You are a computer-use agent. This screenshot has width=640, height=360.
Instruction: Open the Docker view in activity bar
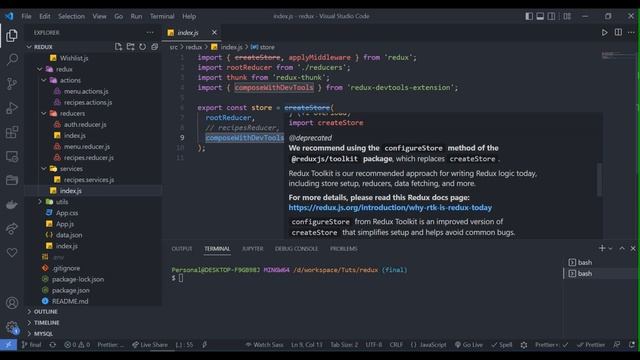coord(12,204)
